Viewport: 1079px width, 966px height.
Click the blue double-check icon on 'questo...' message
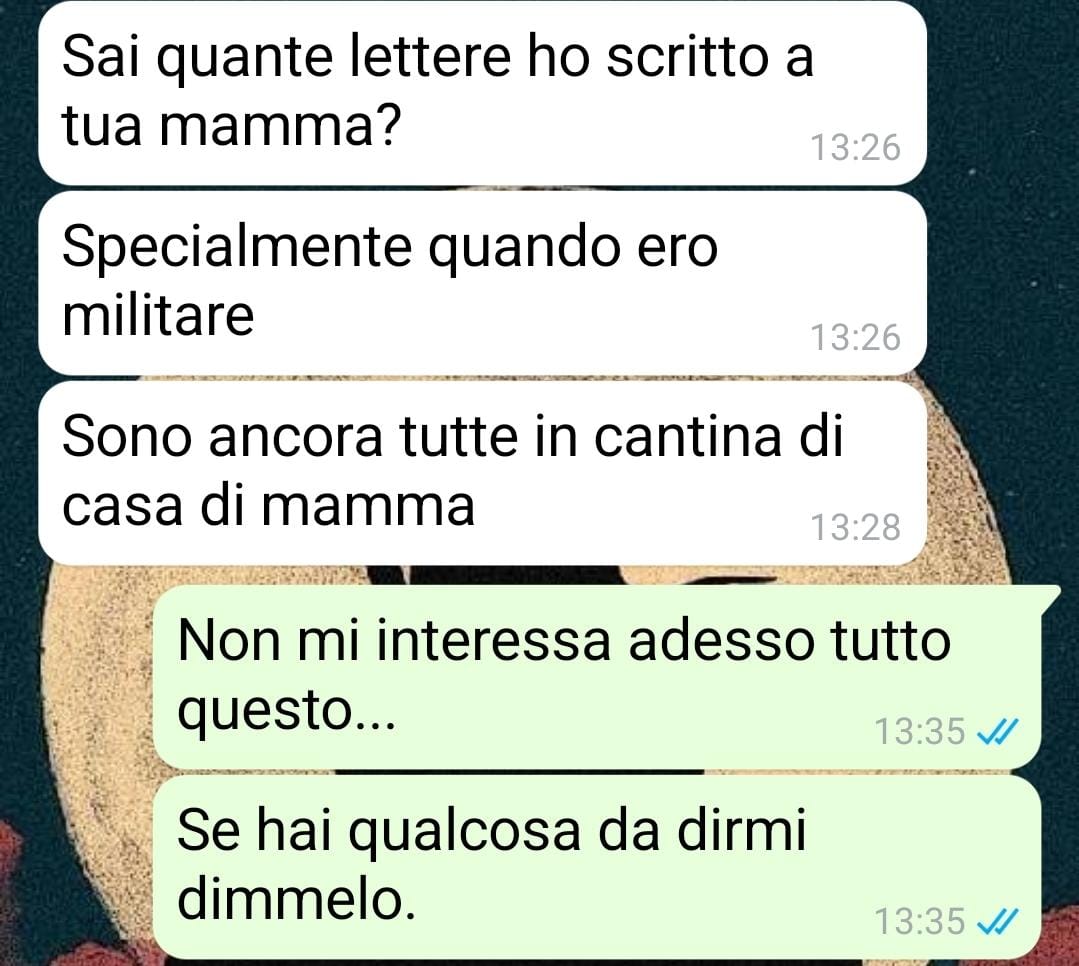998,732
